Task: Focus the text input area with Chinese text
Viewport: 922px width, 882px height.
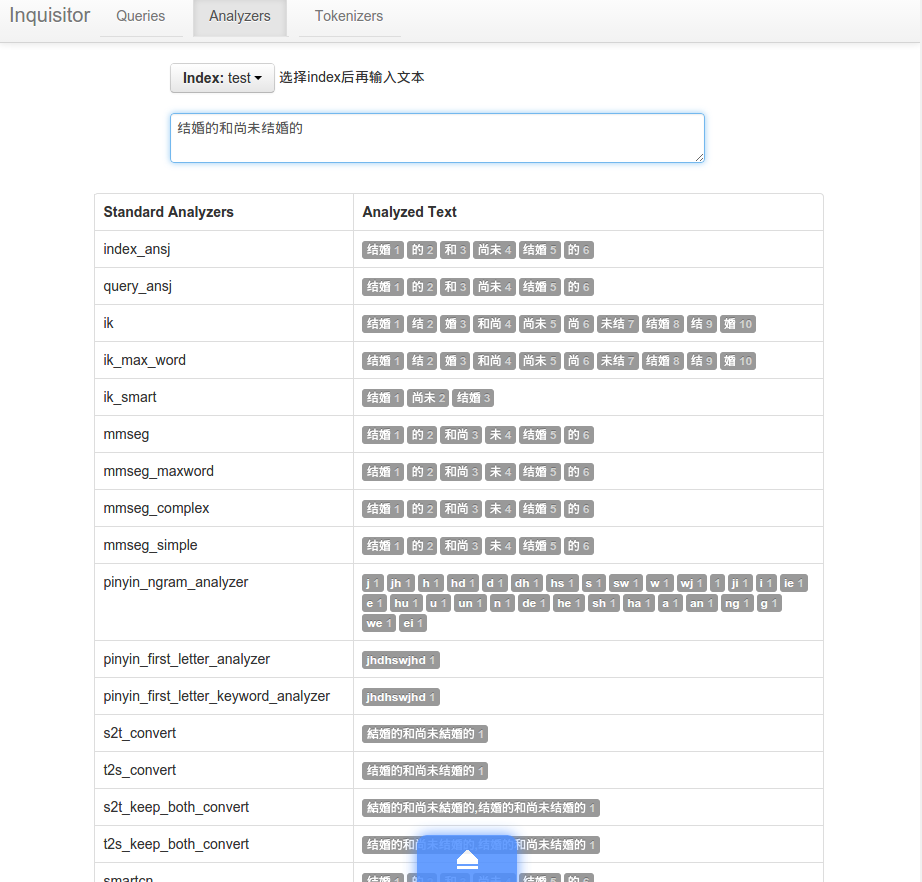Action: point(437,137)
